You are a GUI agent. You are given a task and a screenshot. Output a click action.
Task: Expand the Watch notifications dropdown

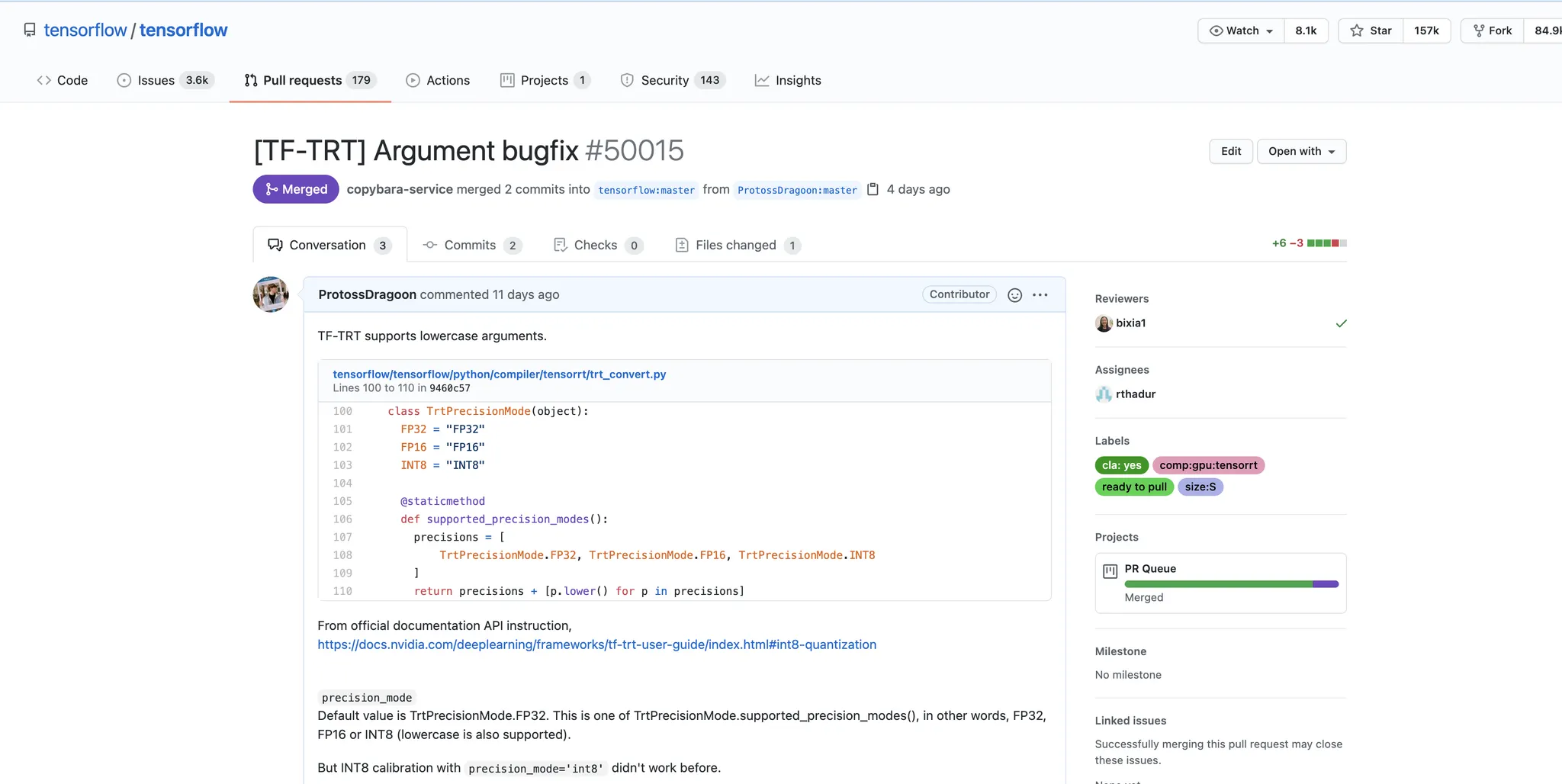coord(1241,31)
